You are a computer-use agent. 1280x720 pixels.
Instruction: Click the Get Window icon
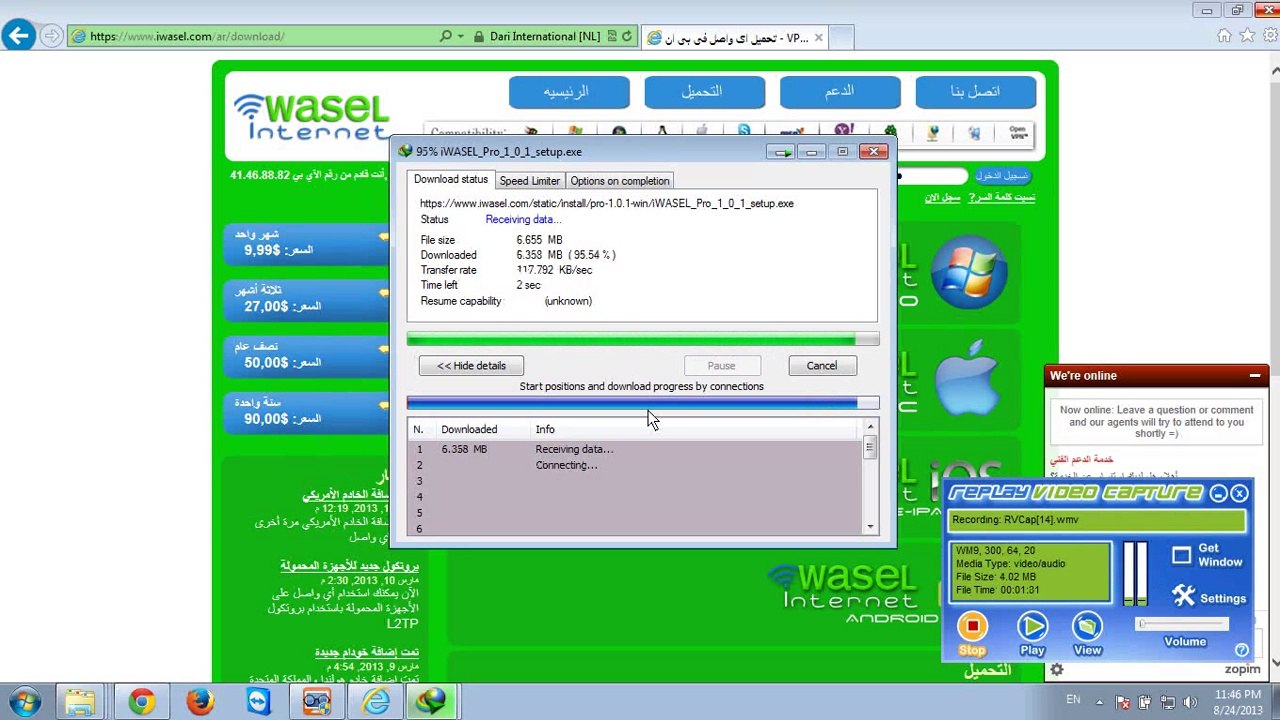pos(1182,555)
